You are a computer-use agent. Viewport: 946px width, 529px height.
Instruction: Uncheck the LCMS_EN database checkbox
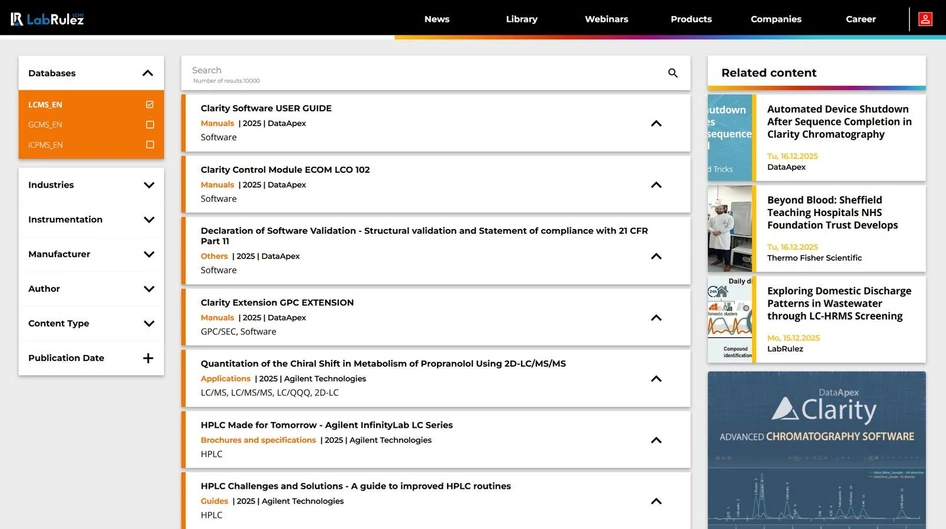click(150, 105)
